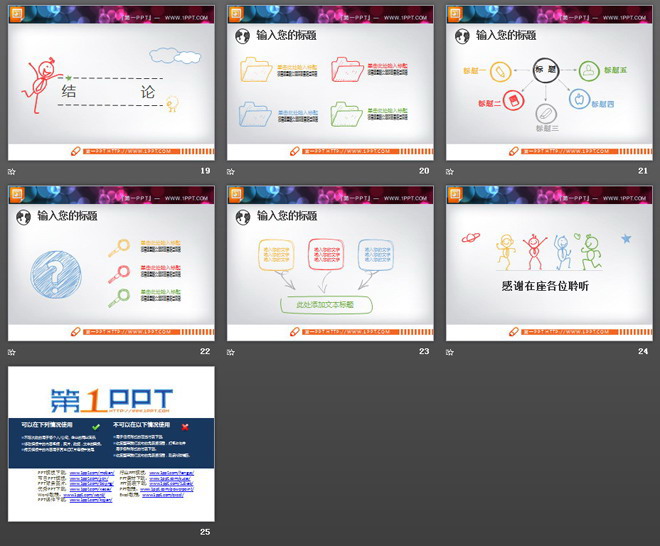This screenshot has height=546, width=660.
Task: Click slide number 20 label
Action: point(424,171)
